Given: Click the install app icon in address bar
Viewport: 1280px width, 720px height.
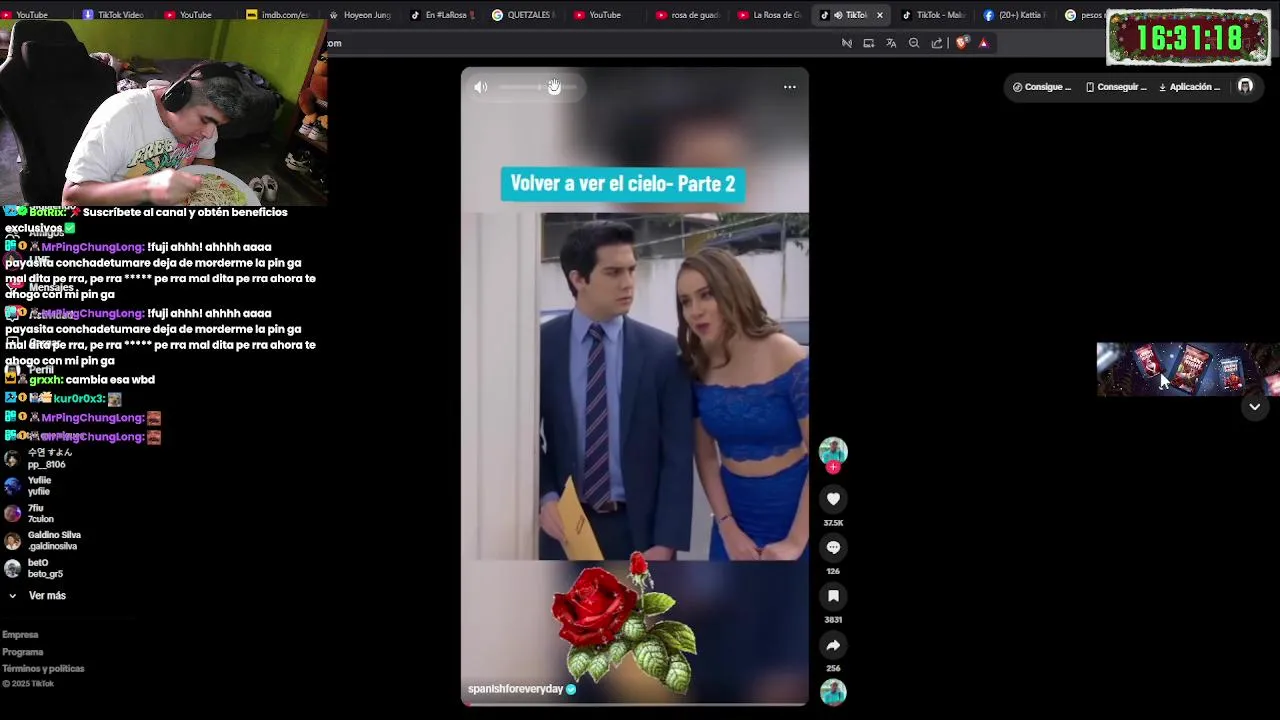Looking at the screenshot, I should click(868, 43).
